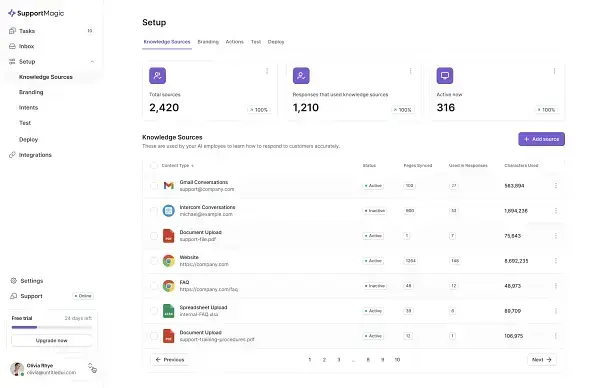Open the Settings gear icon

pyautogui.click(x=13, y=280)
